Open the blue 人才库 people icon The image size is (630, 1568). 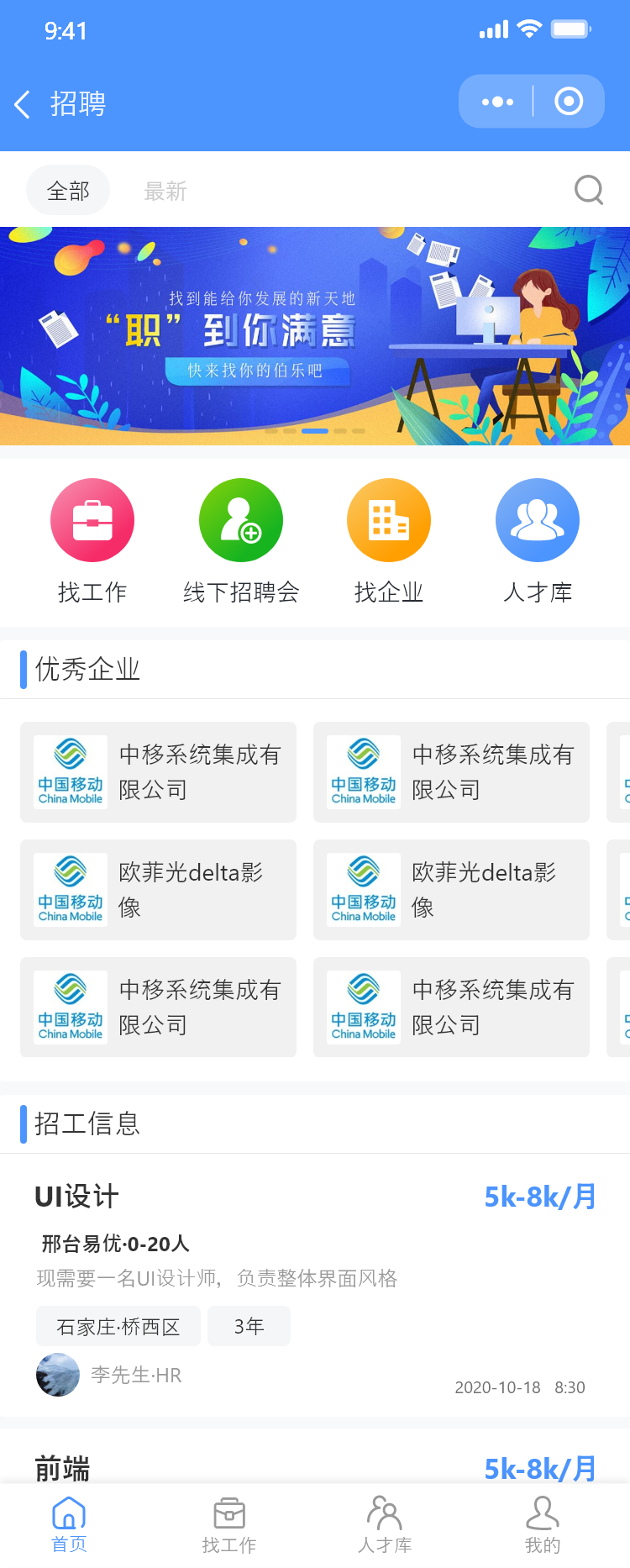point(538,520)
